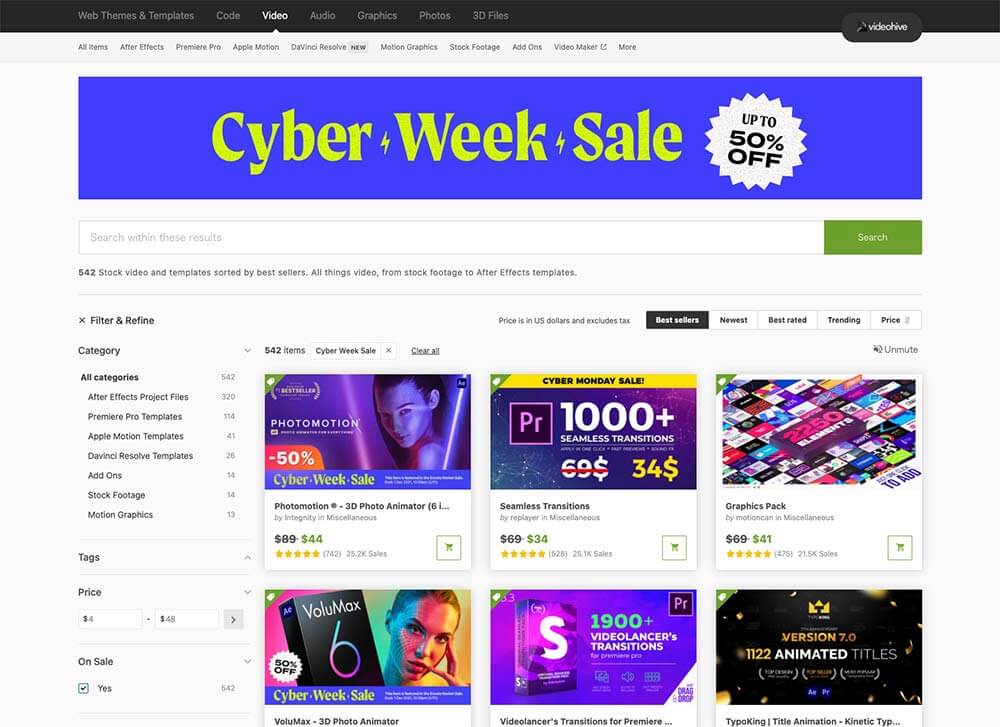Click the Clear all link
1000x727 pixels.
pyautogui.click(x=425, y=351)
